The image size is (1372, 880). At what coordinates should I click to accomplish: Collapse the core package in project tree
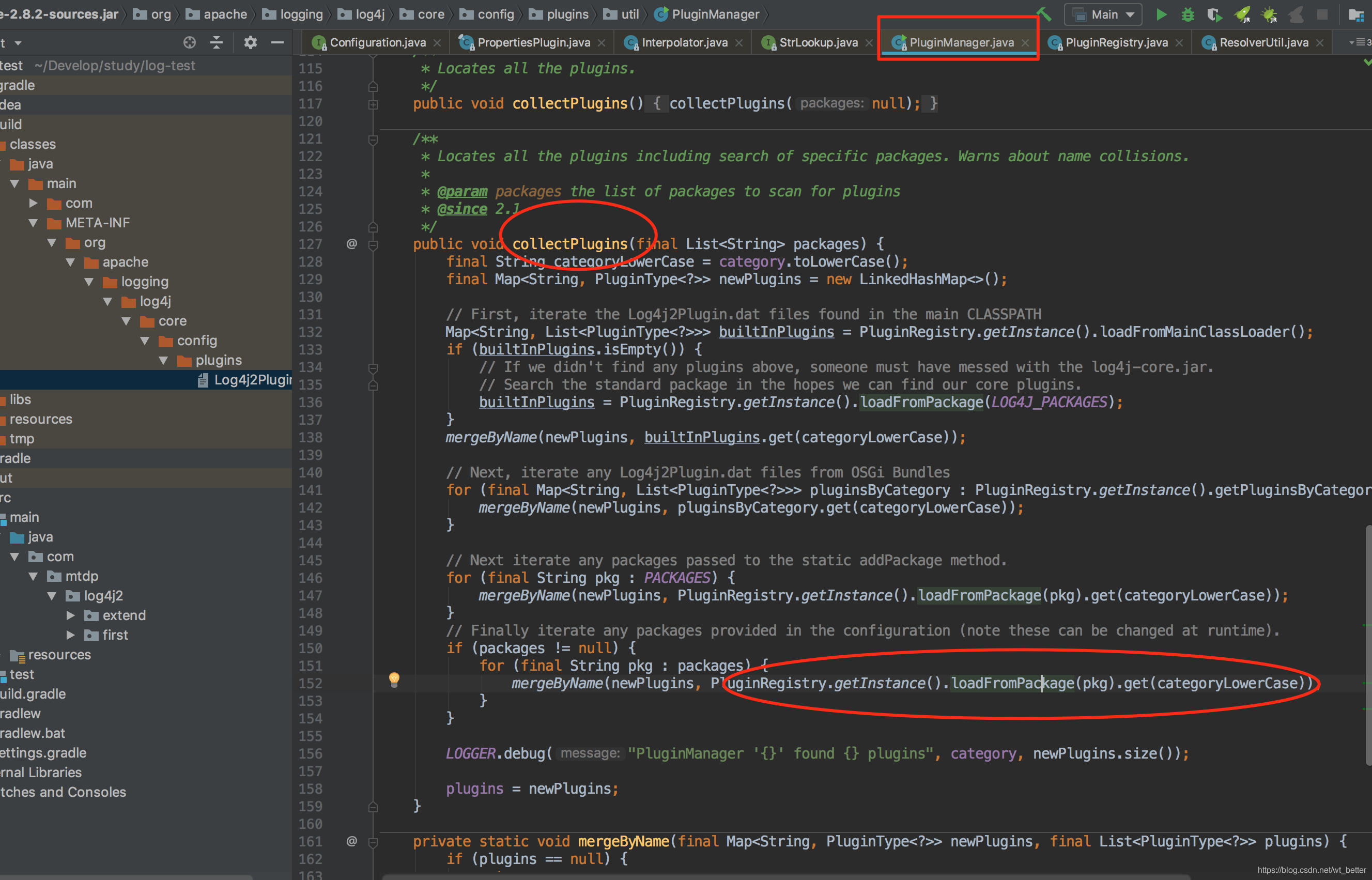[126, 320]
